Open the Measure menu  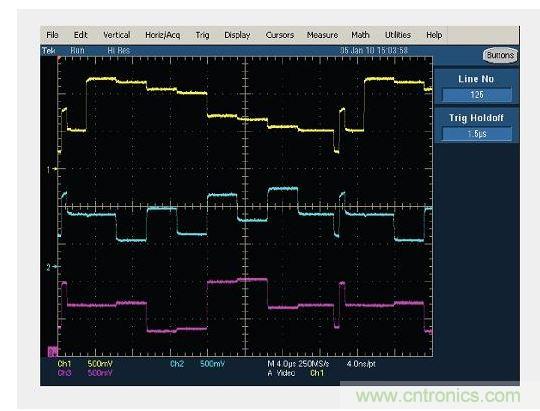(x=322, y=35)
